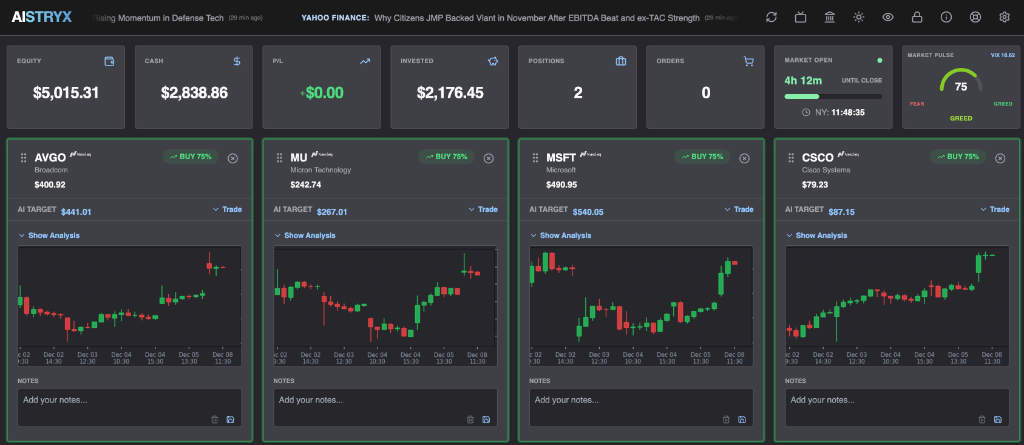The height and width of the screenshot is (445, 1024).
Task: Focus the MU notes text field
Action: coord(385,407)
